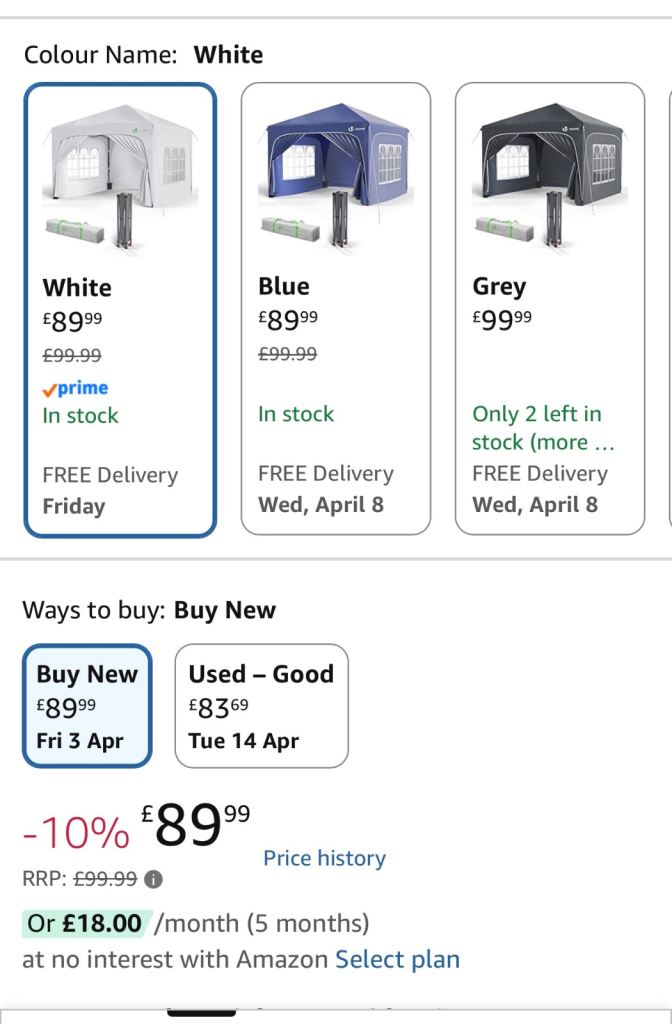
Task: Open the Price history link
Action: 324,858
